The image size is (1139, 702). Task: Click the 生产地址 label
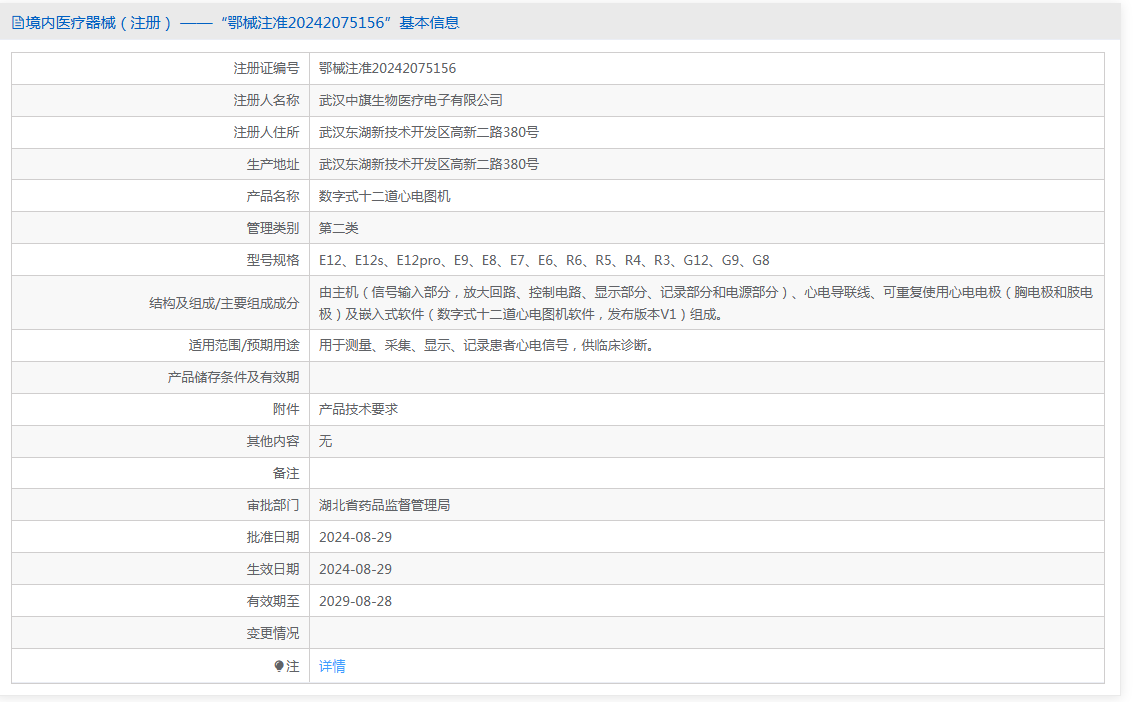272,164
